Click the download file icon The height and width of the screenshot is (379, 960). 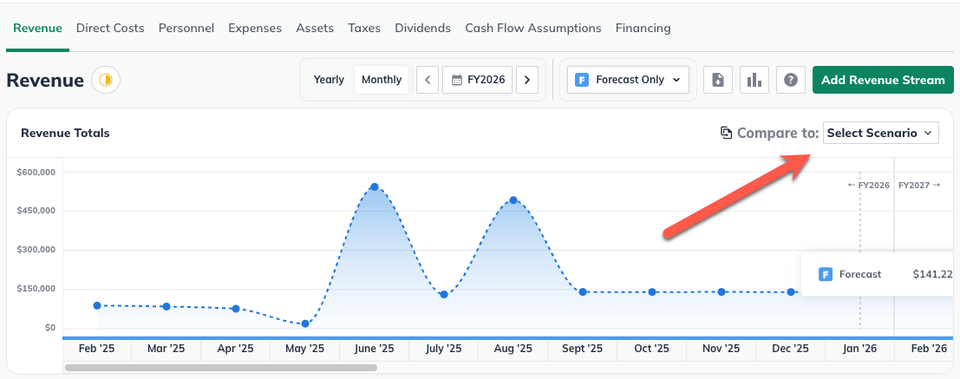click(x=718, y=80)
